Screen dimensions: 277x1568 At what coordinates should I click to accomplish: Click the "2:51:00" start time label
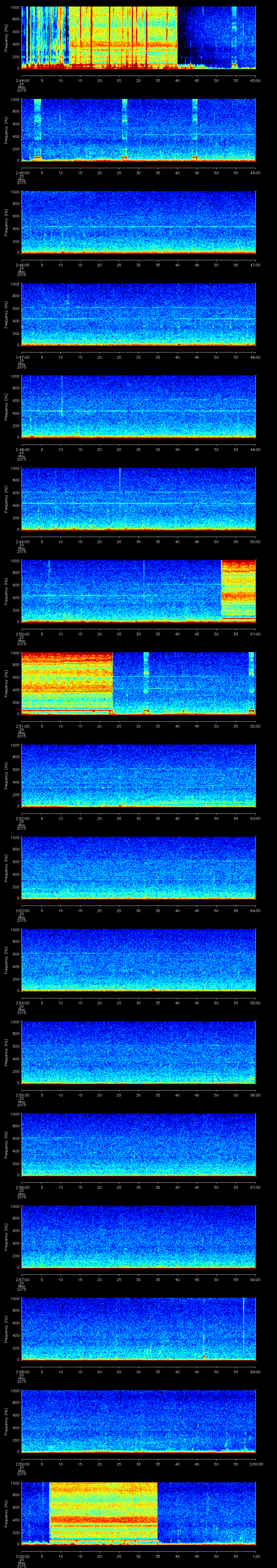[22, 726]
